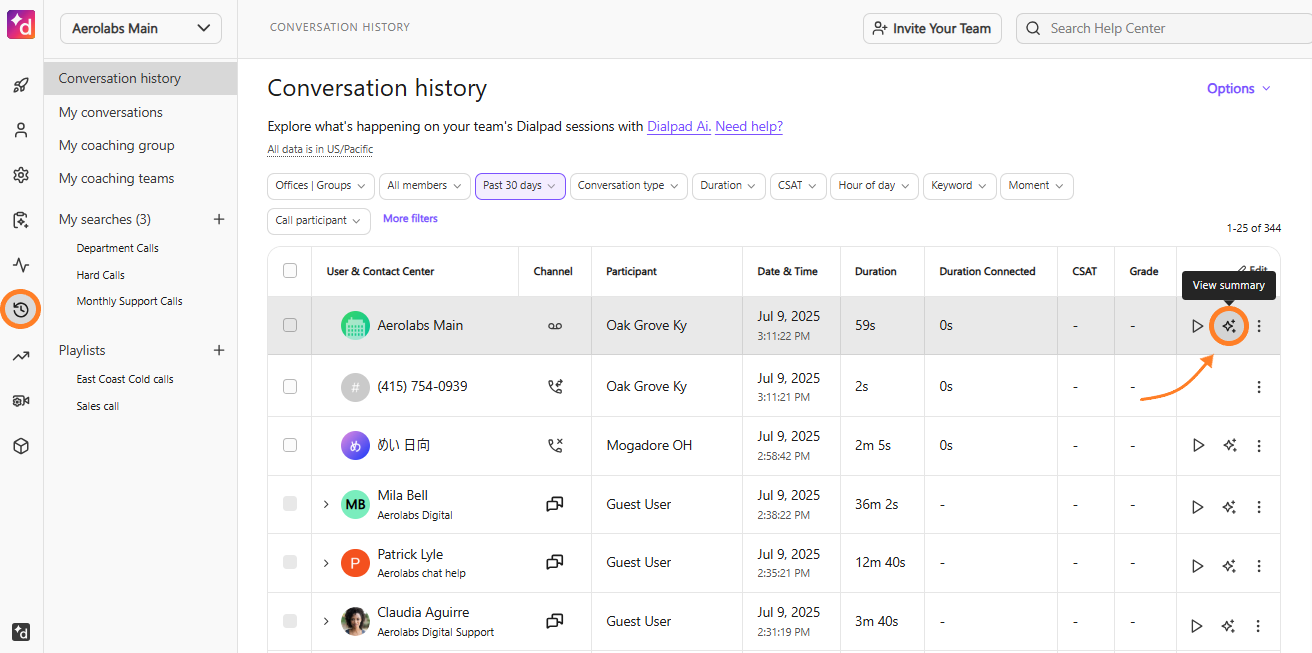Go to My coaching group

(117, 145)
